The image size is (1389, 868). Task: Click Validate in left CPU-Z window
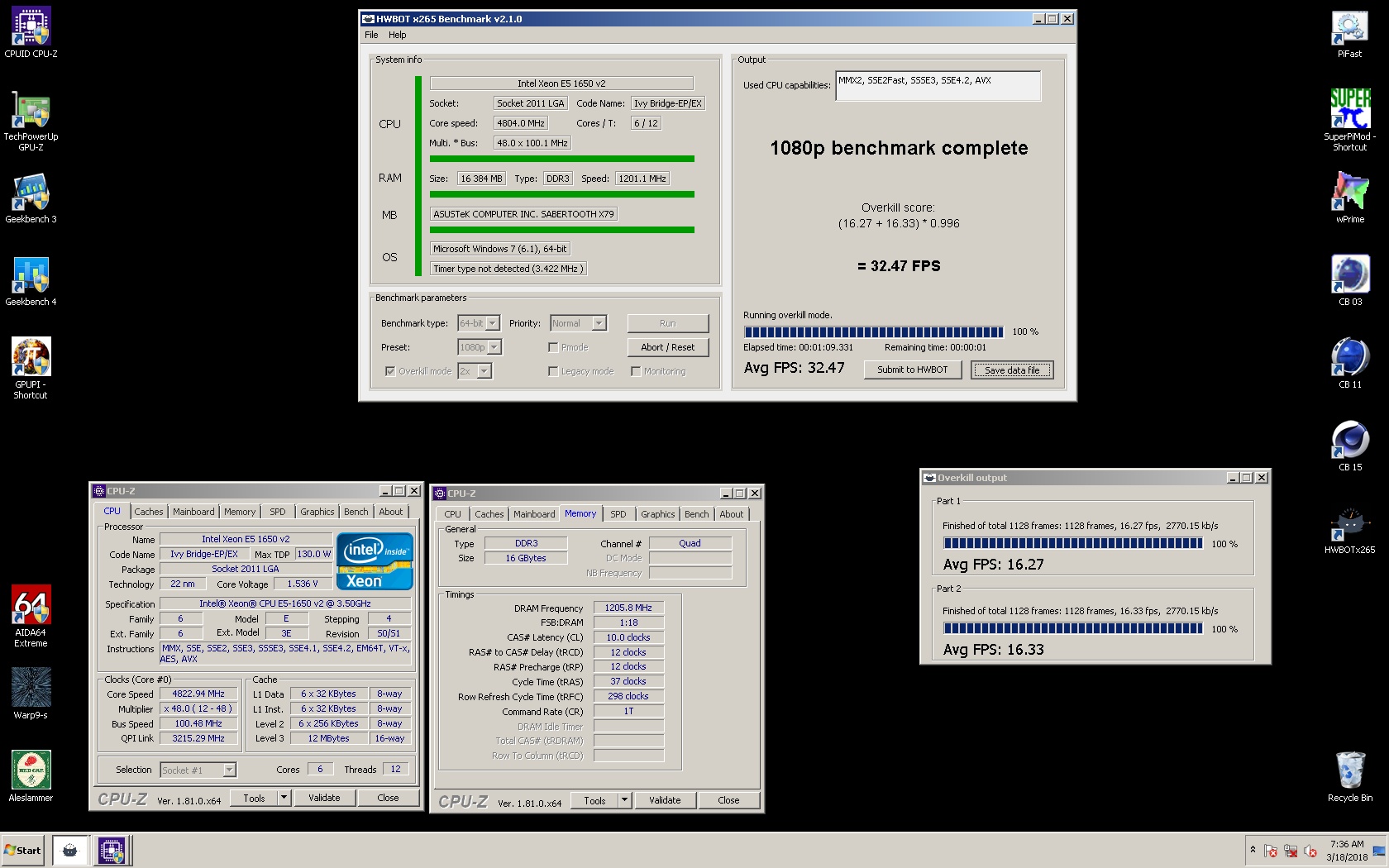(x=324, y=798)
